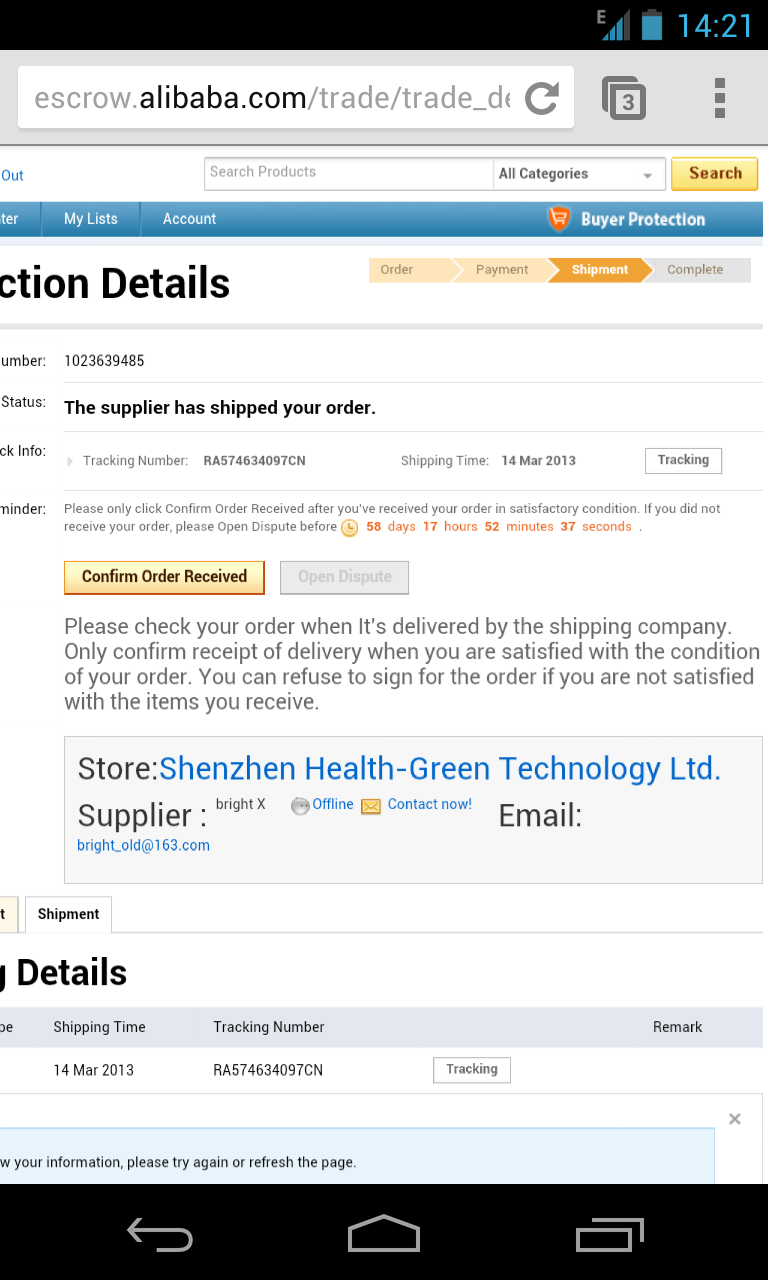Click the supplier Offline status icon
This screenshot has width=768, height=1280.
coord(300,806)
